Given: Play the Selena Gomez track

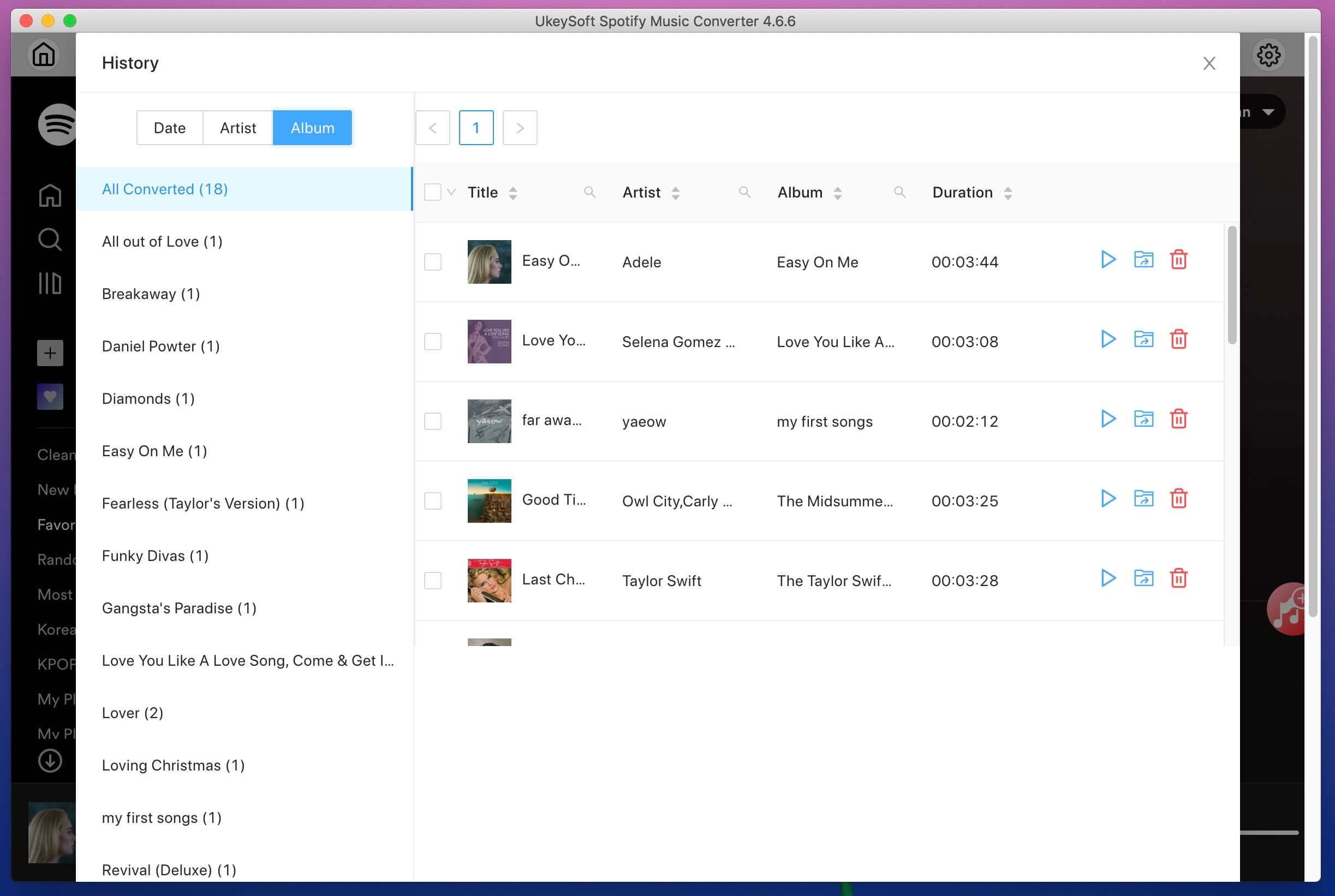Looking at the screenshot, I should click(x=1108, y=339).
